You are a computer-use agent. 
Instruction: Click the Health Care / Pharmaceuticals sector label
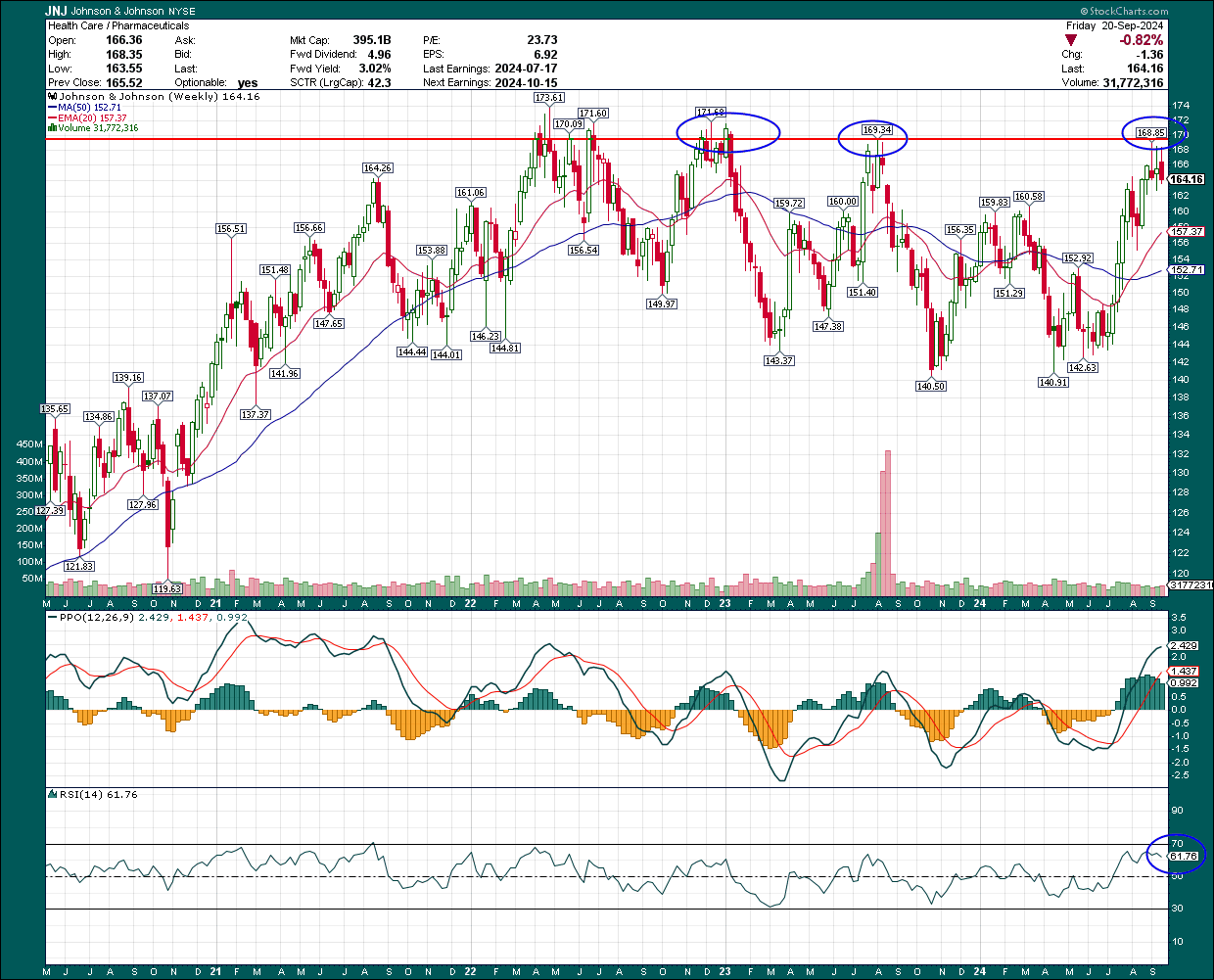(x=118, y=25)
